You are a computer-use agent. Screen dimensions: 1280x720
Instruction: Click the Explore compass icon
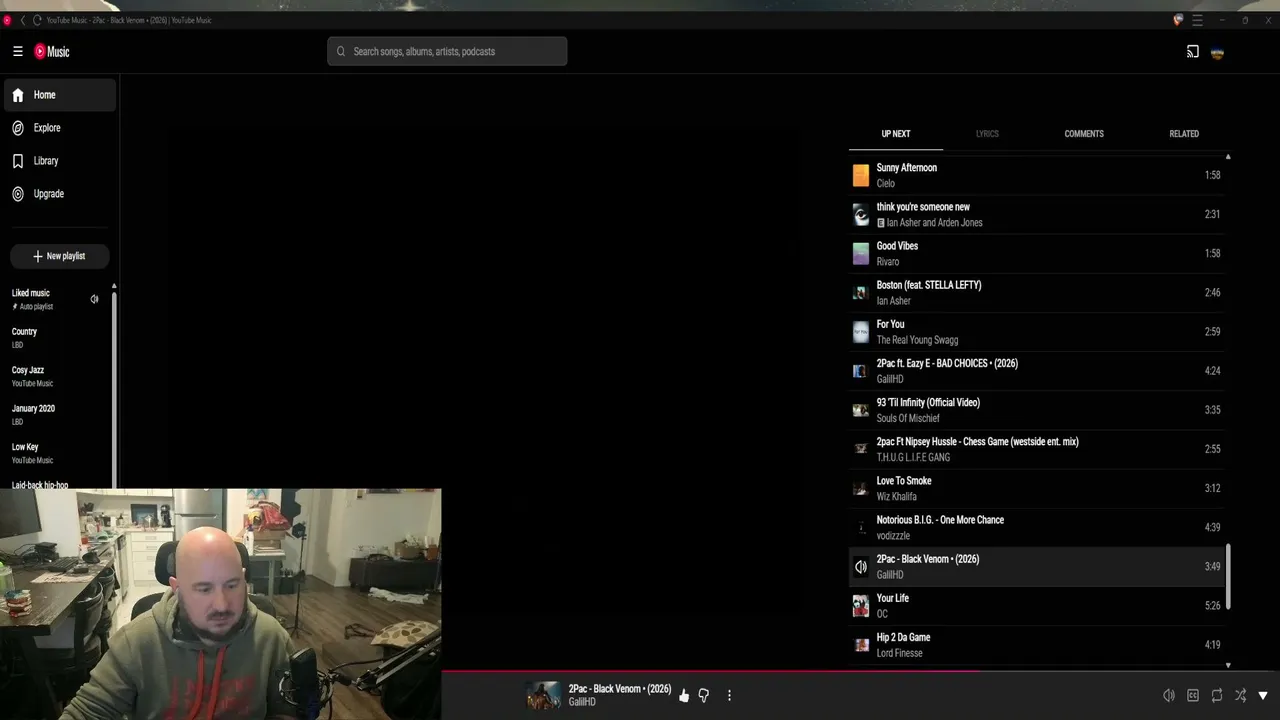(x=18, y=128)
